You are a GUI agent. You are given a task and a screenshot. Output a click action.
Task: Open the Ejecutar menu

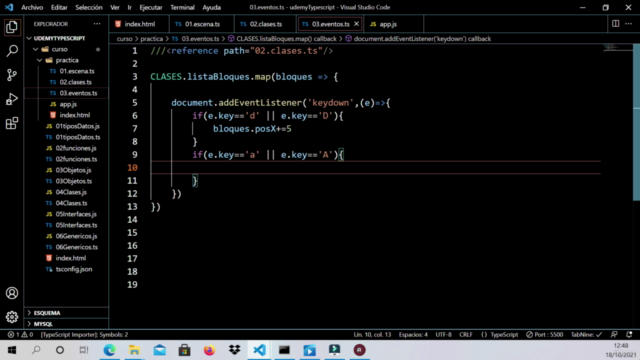pyautogui.click(x=151, y=7)
